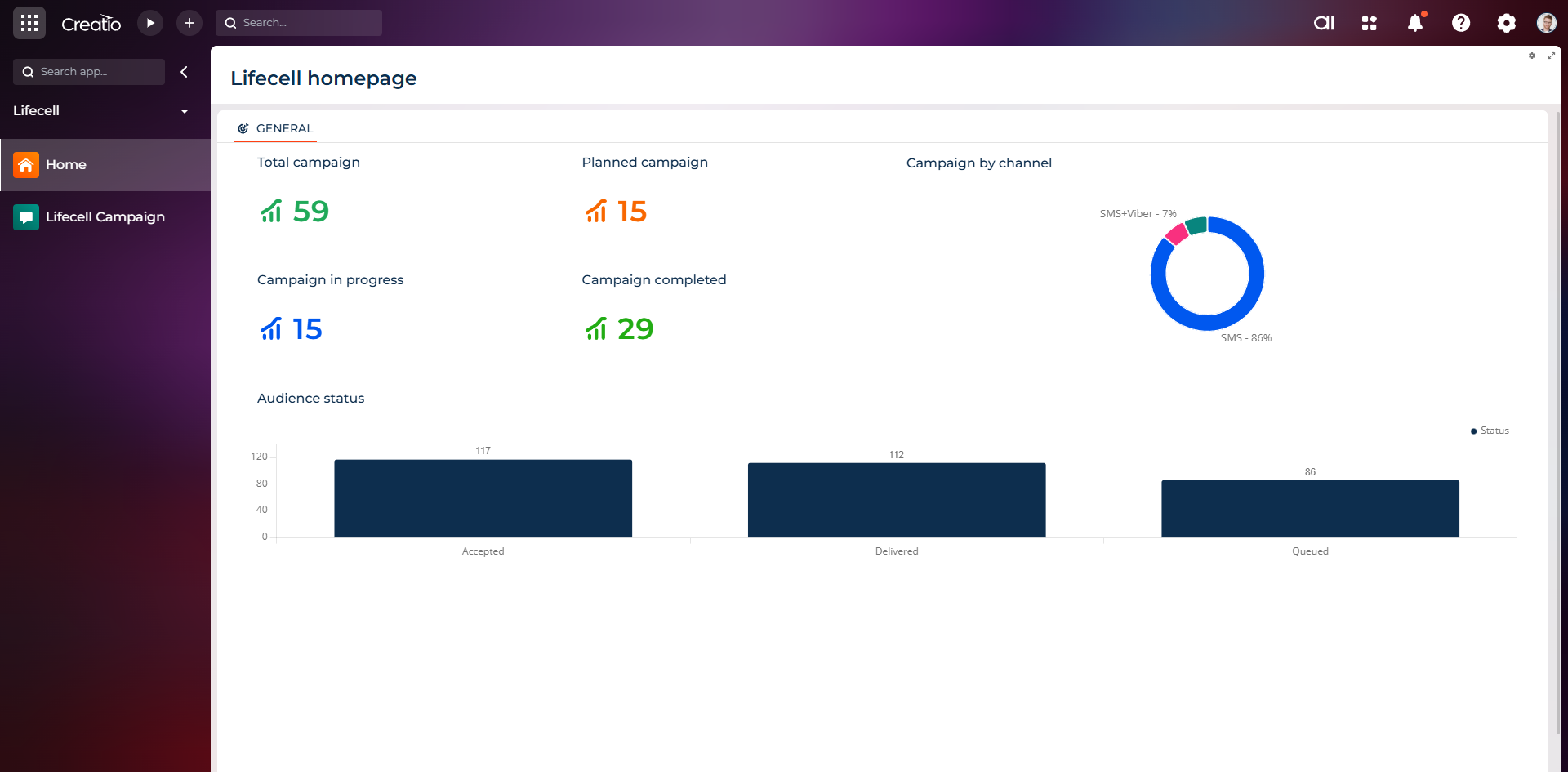Click the Total campaign label
The height and width of the screenshot is (772, 1568).
point(309,163)
